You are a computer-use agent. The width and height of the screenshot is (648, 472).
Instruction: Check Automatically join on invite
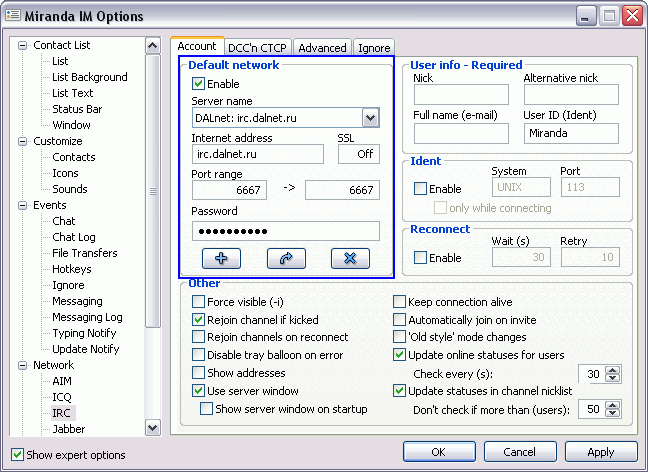[x=399, y=319]
